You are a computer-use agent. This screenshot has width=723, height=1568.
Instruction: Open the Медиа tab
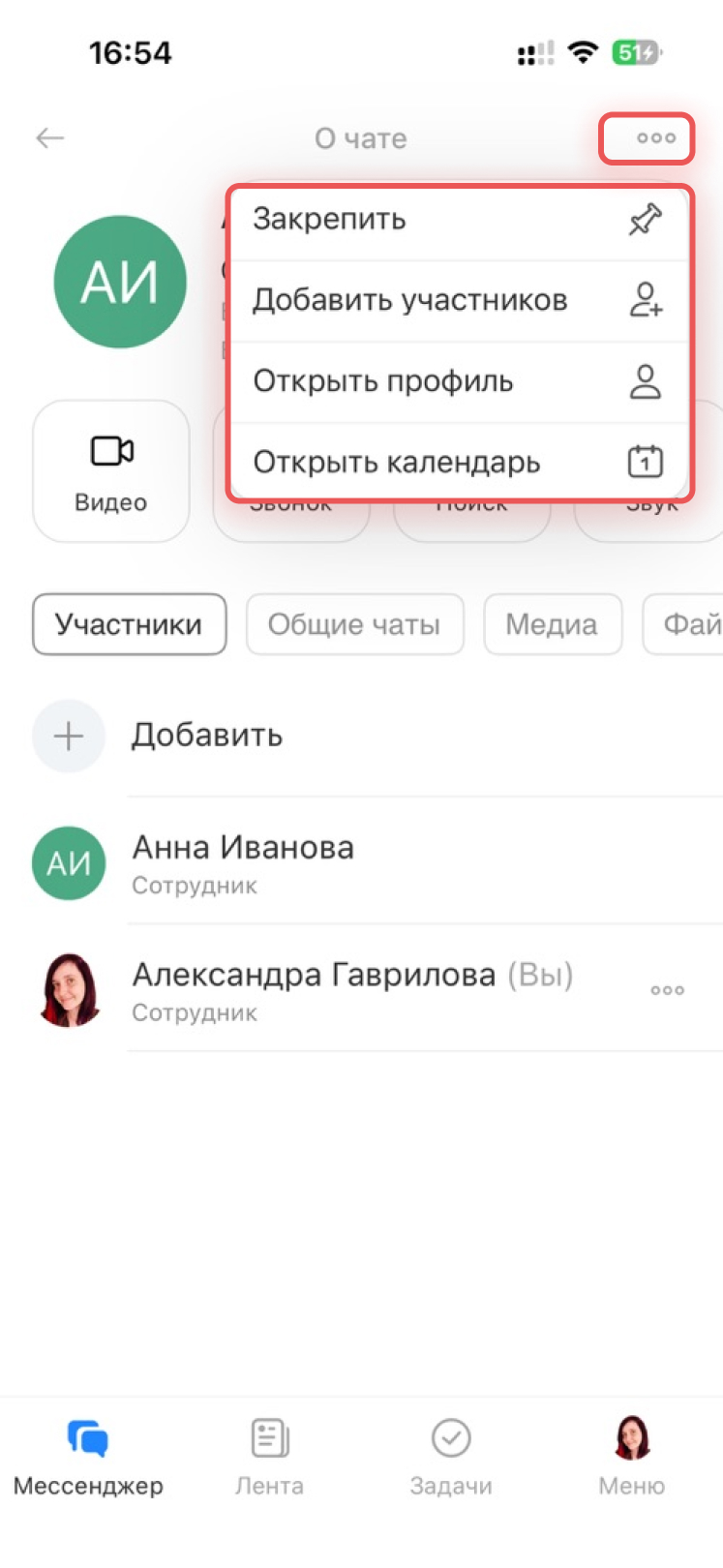pos(552,624)
